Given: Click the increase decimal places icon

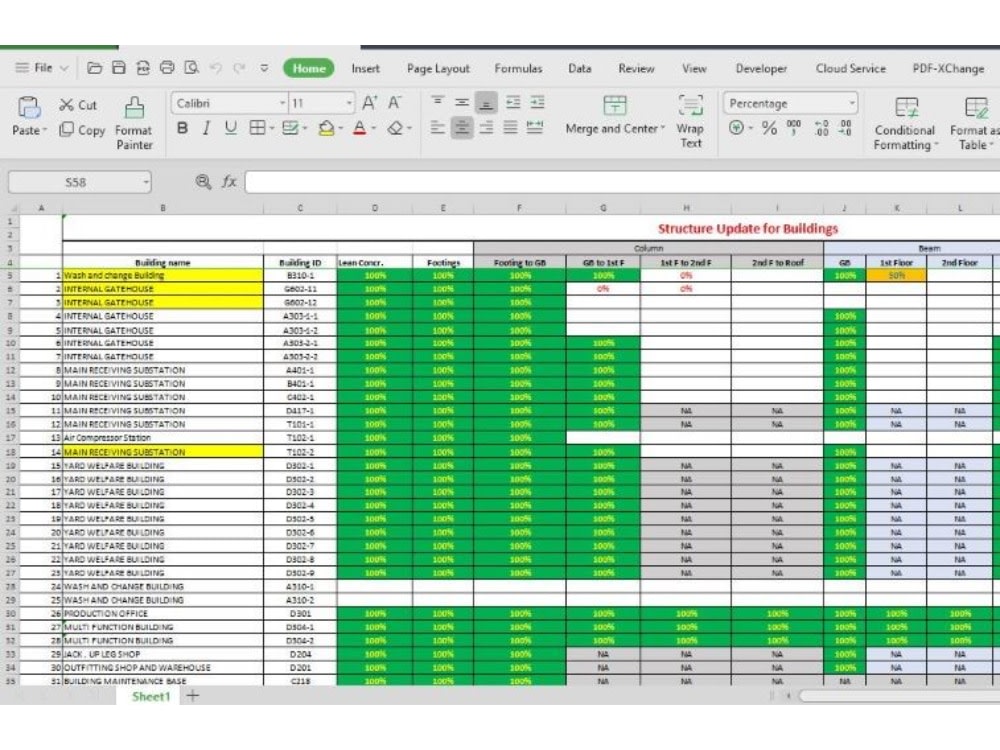Looking at the screenshot, I should click(820, 129).
